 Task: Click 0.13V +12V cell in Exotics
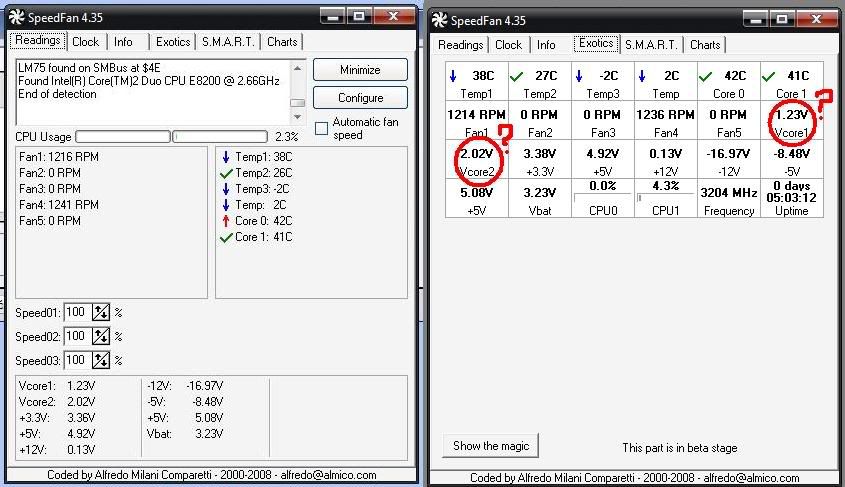(666, 159)
